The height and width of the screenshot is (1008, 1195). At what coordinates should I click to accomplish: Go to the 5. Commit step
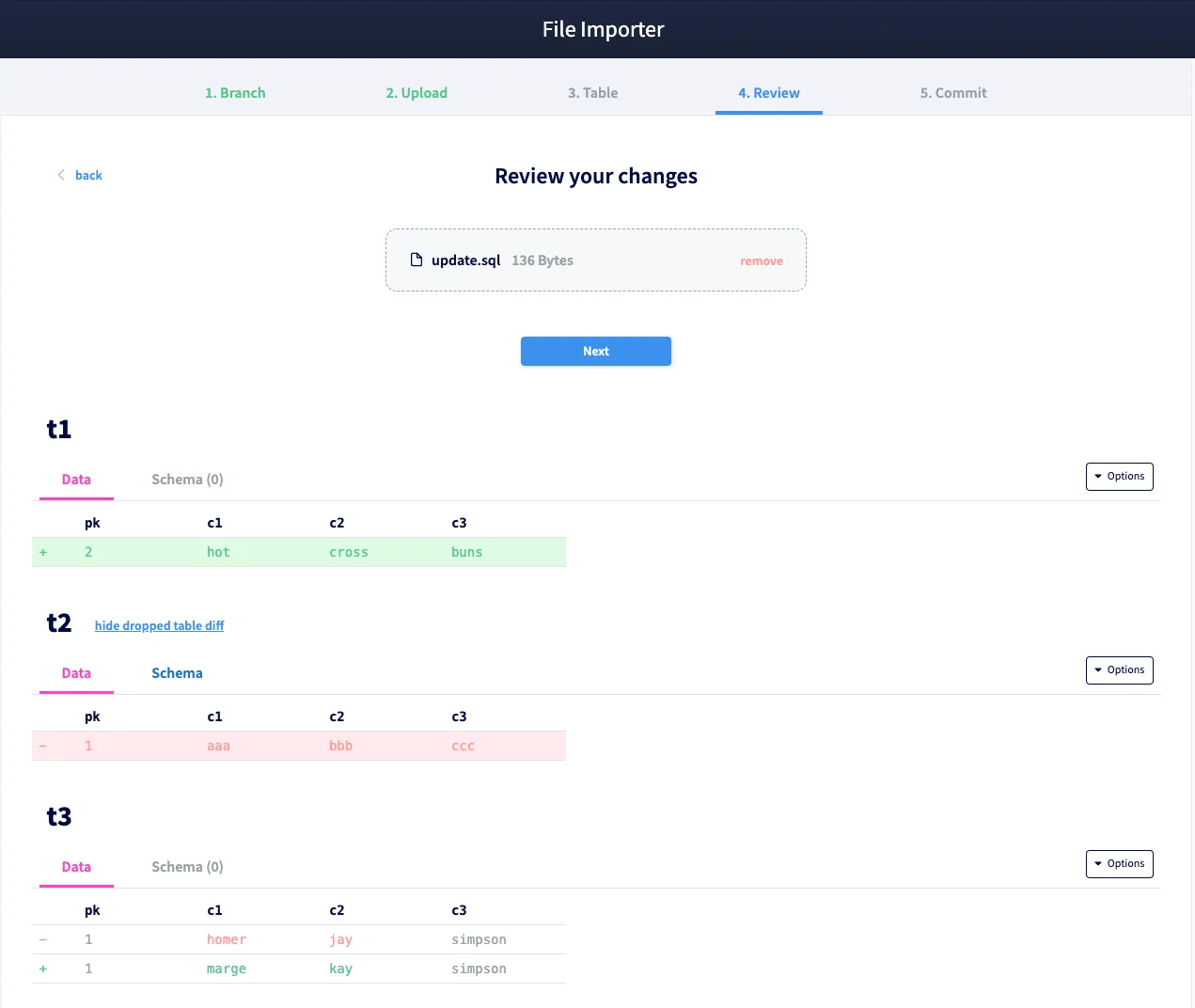952,93
